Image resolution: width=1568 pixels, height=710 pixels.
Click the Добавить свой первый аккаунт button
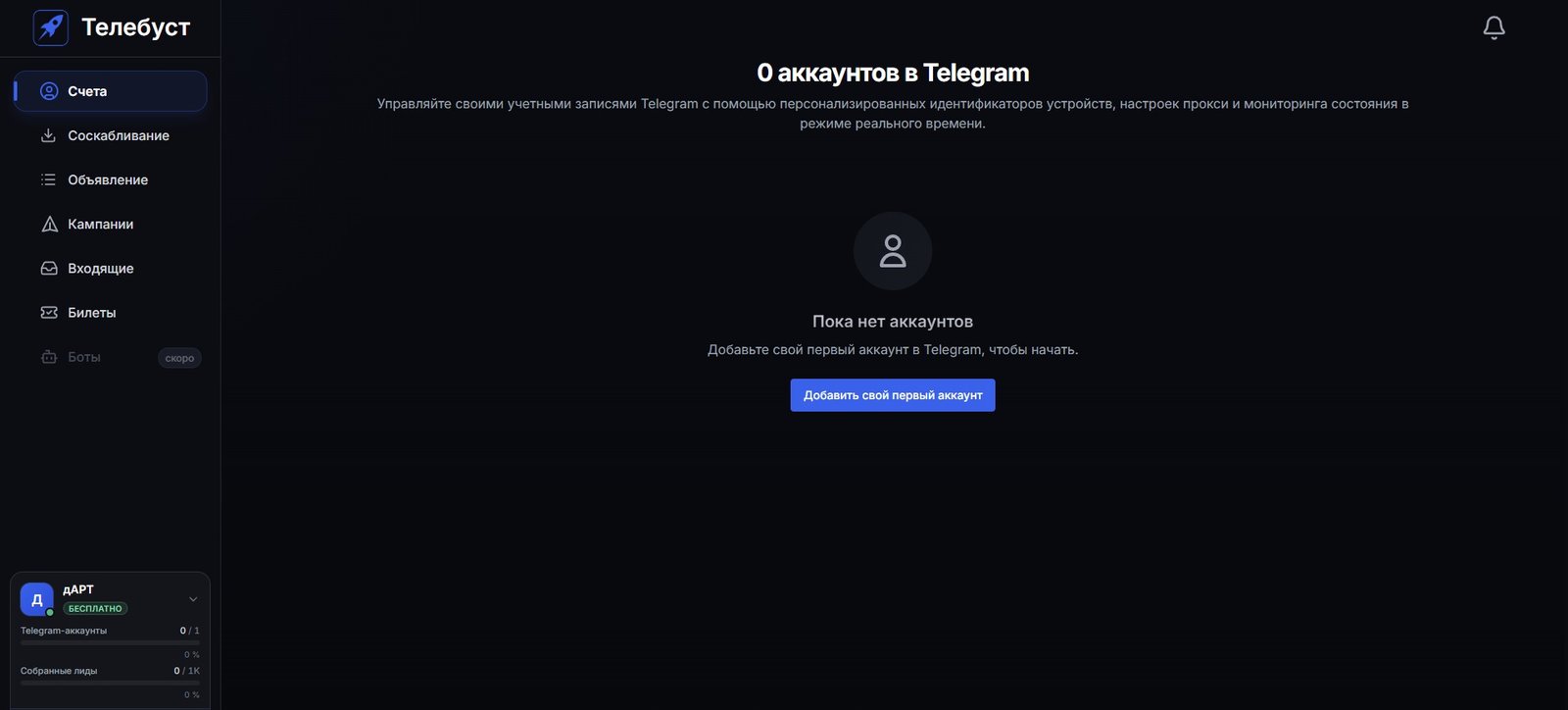coord(893,395)
